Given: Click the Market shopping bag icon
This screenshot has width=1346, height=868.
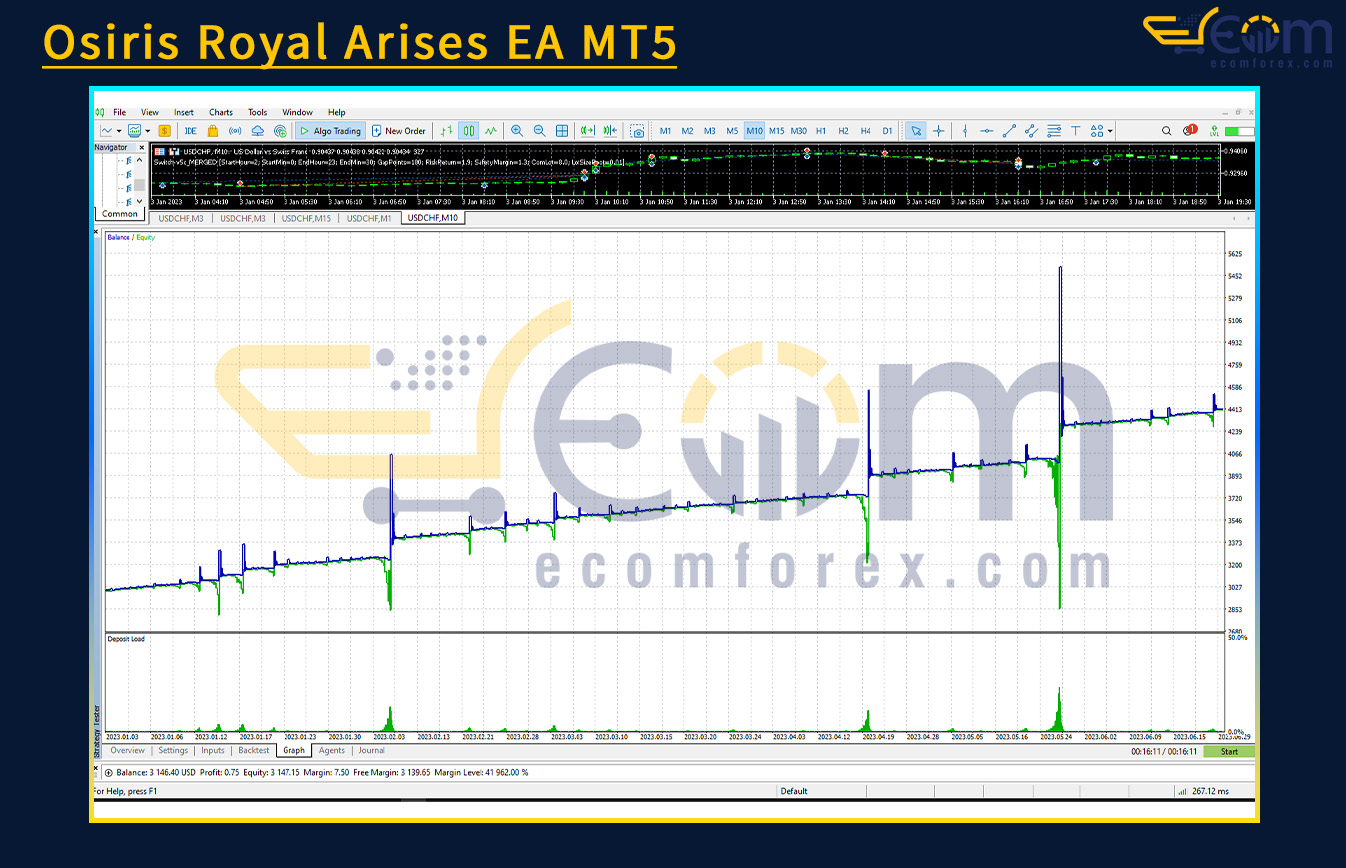Looking at the screenshot, I should coord(212,131).
